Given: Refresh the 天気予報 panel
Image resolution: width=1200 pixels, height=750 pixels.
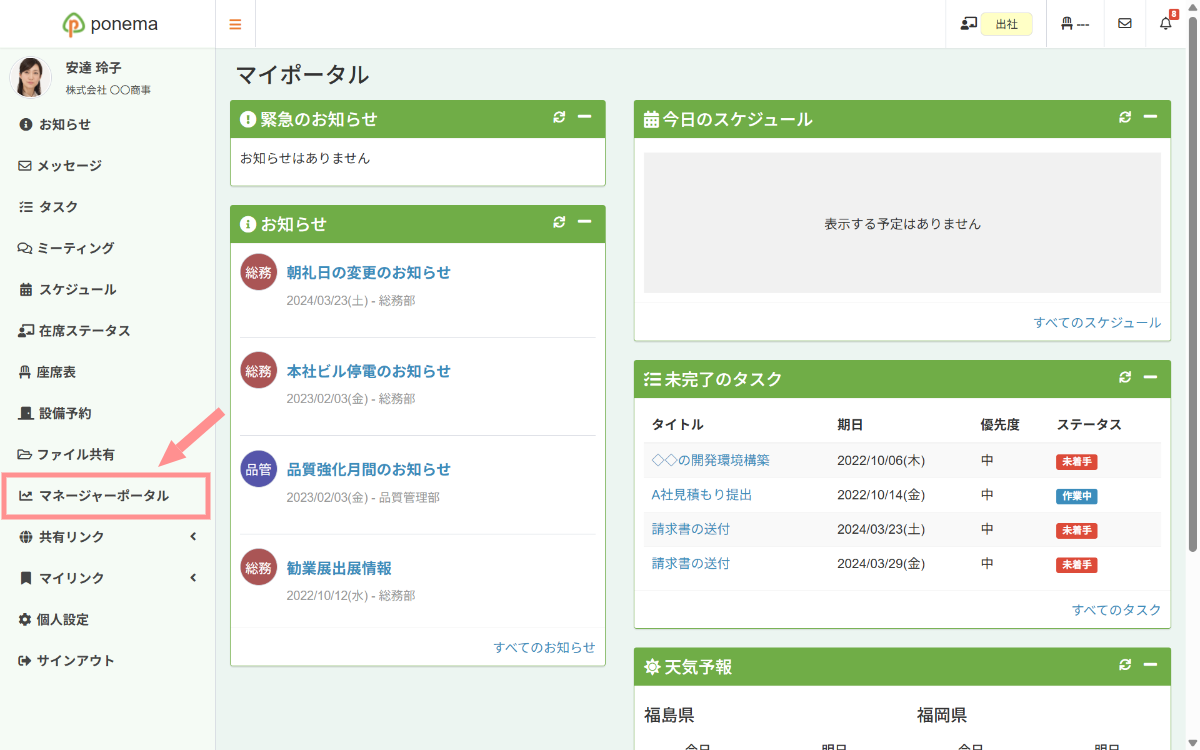Looking at the screenshot, I should point(1125,665).
